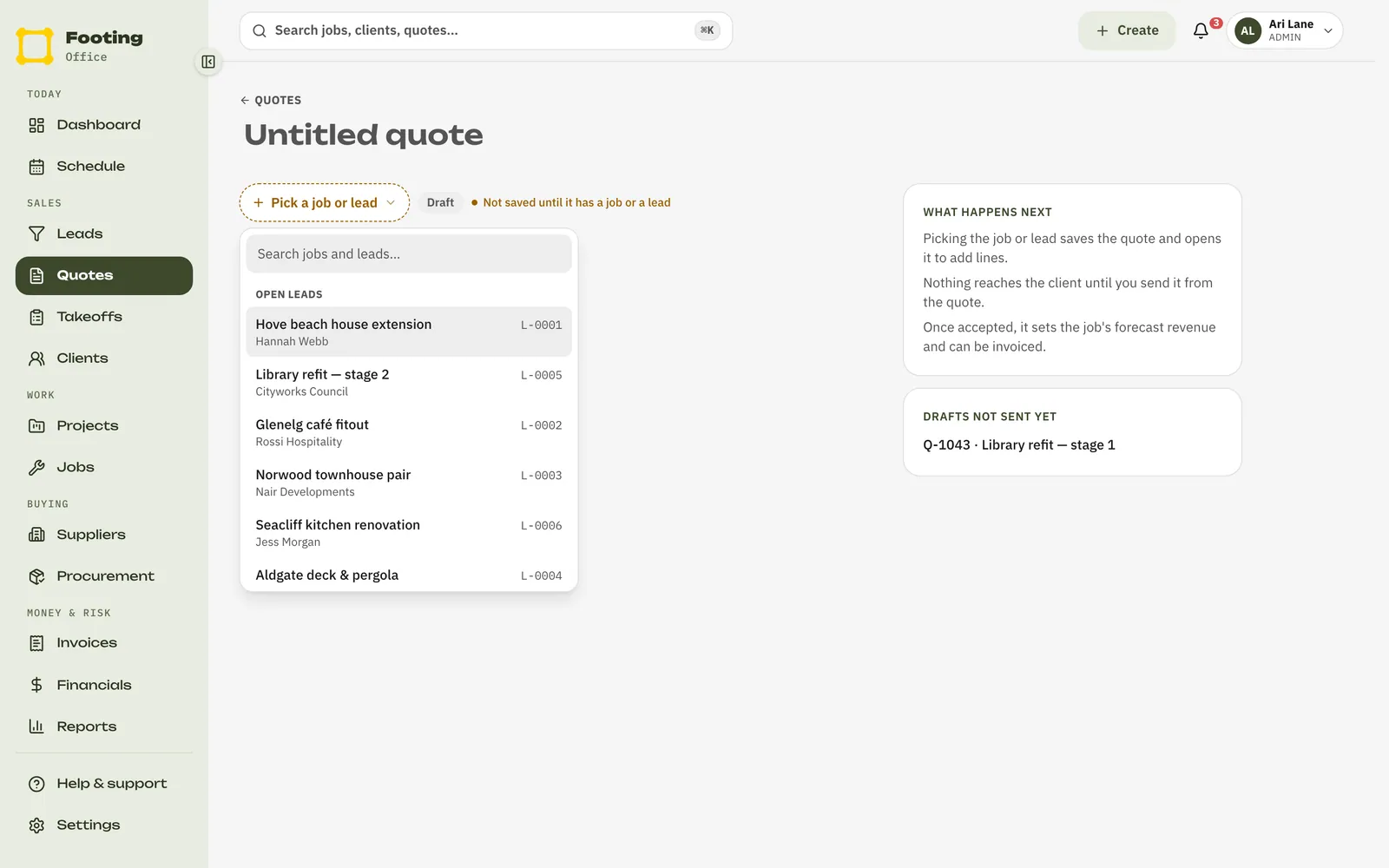Click the AL avatar

point(1247,30)
